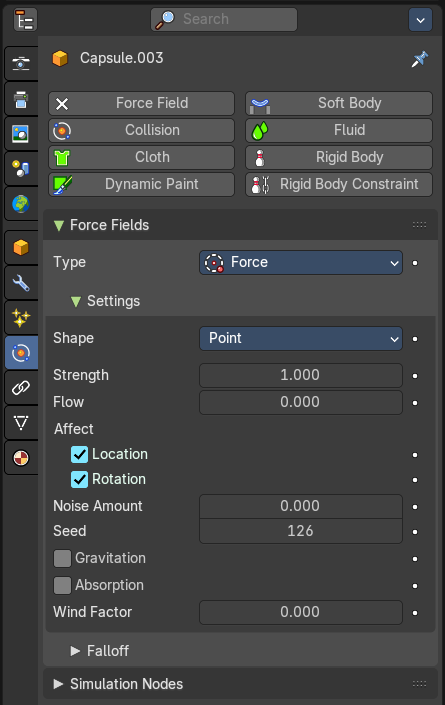Click the Wind Factor animate dot

point(415,613)
